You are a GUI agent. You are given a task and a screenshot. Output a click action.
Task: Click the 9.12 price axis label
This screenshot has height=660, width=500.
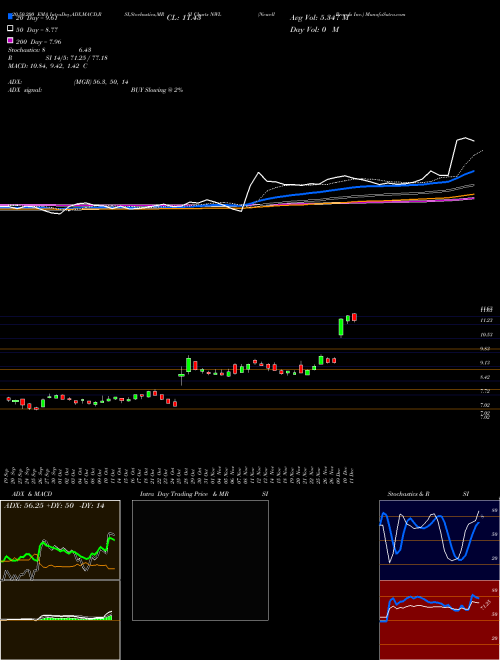(487, 362)
